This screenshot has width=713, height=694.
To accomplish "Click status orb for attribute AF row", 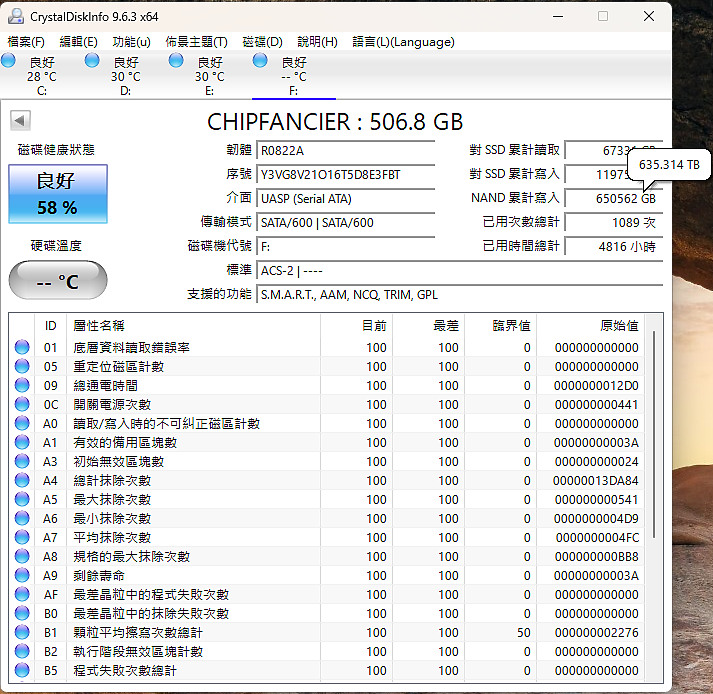I will point(22,594).
